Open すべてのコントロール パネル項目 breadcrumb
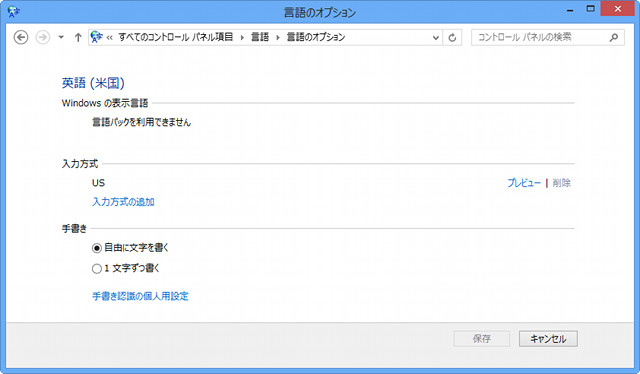640x374 pixels. tap(176, 37)
